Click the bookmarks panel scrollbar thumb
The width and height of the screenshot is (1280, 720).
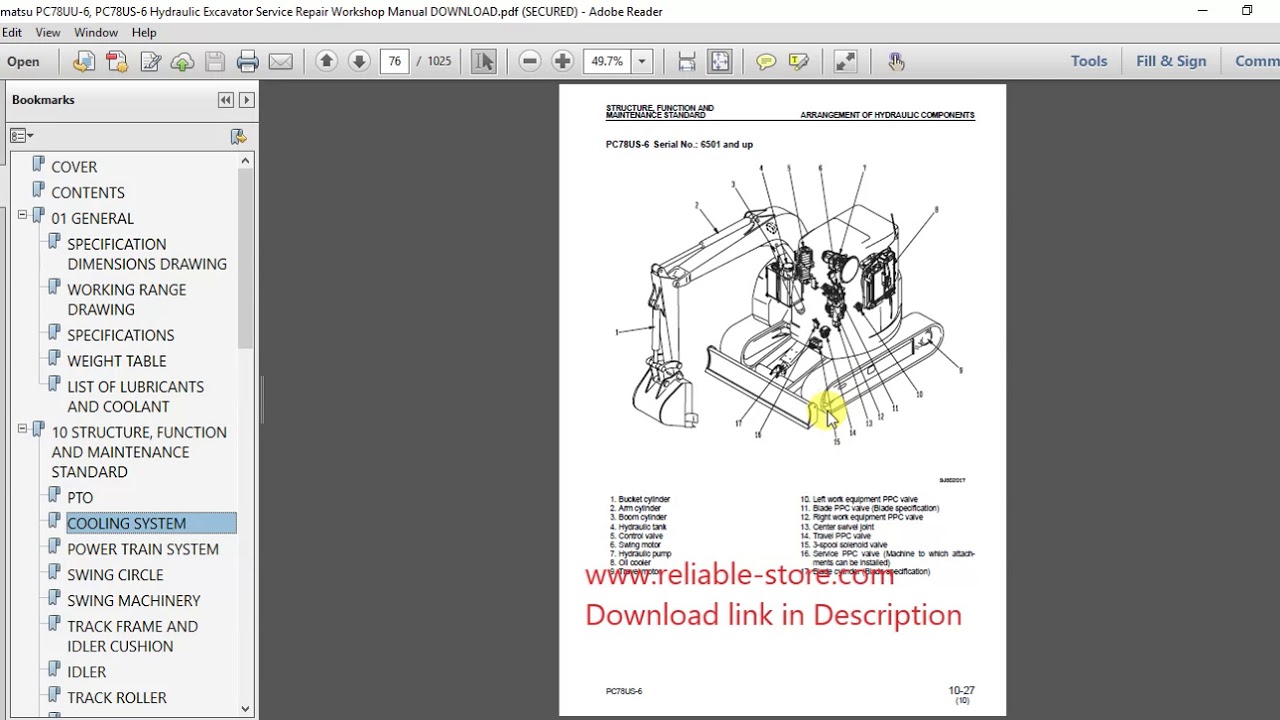[246, 258]
